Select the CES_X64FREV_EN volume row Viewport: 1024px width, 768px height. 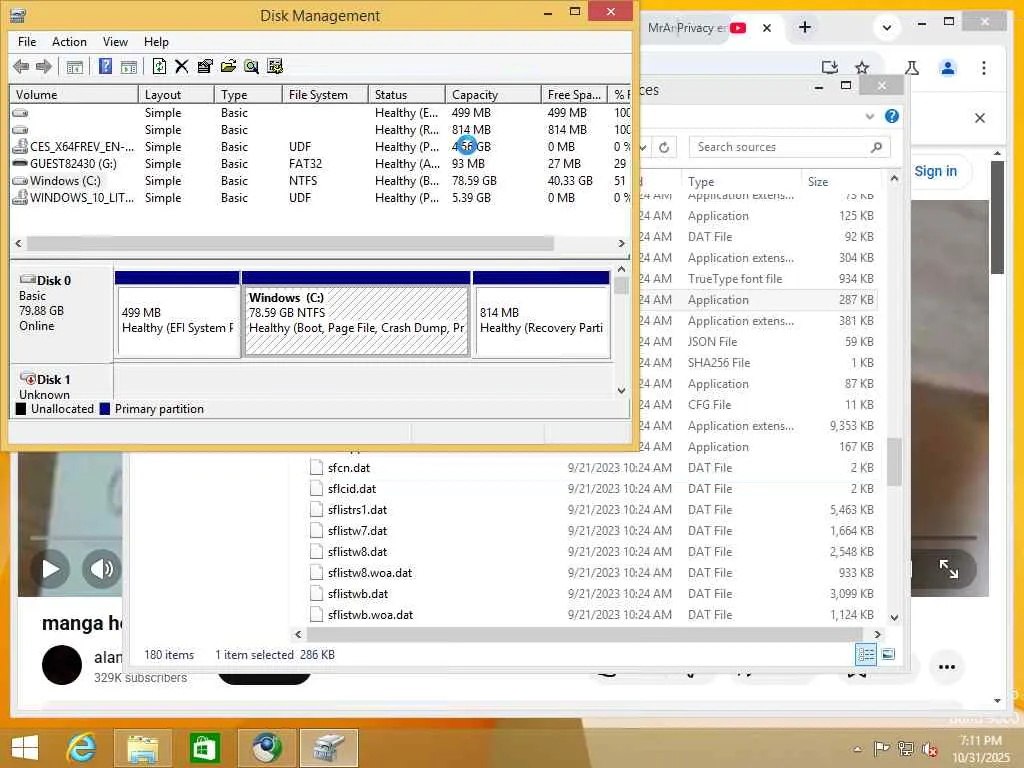[320, 147]
